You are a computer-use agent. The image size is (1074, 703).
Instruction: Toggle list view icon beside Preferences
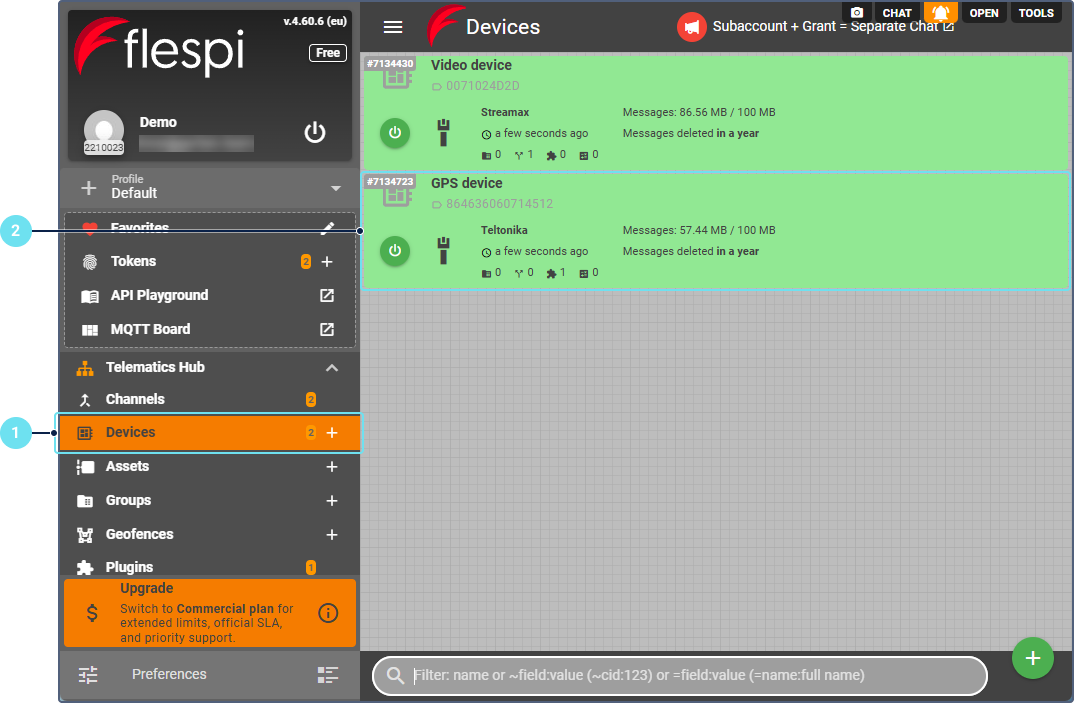(x=328, y=675)
